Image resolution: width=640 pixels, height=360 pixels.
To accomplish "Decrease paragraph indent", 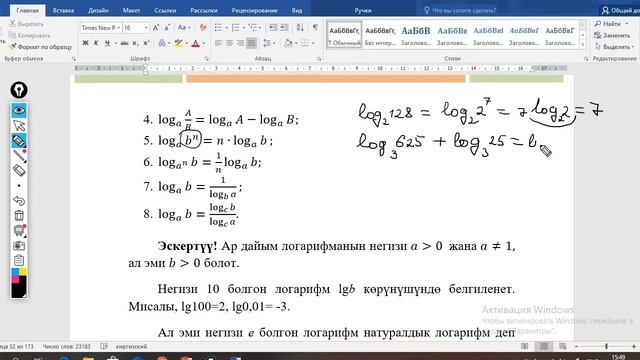I will tap(273, 28).
